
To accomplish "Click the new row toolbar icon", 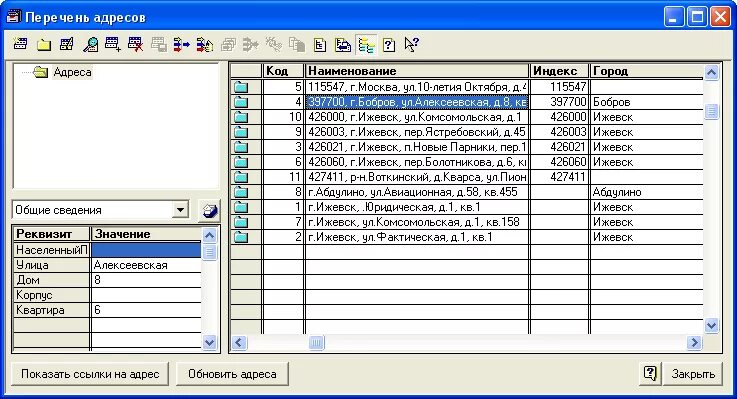I will (x=20, y=45).
